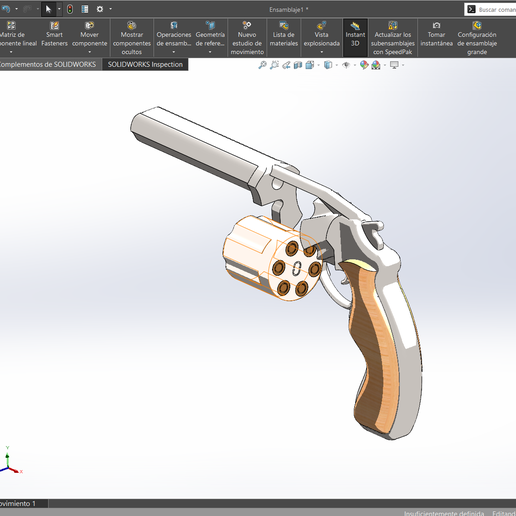Select the Mover componente tool
Screen dimensions: 516x516
coord(89,34)
